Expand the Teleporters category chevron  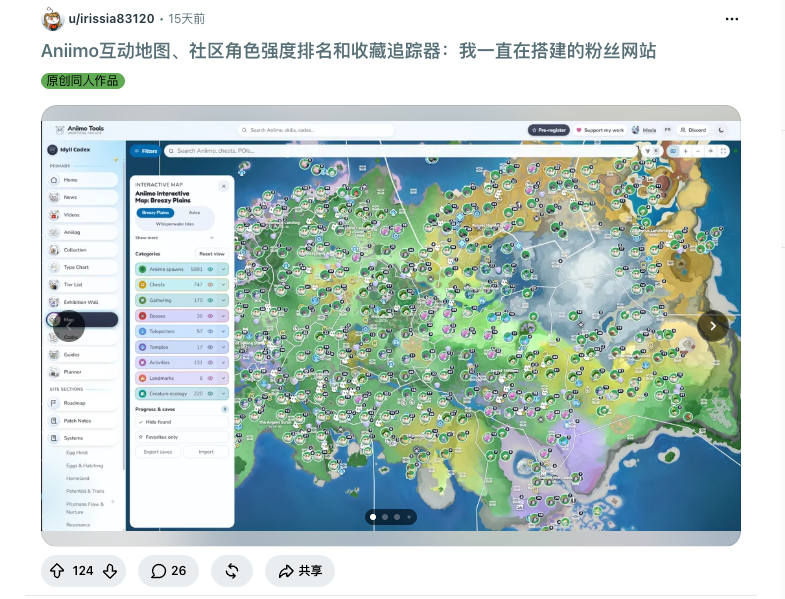[x=223, y=332]
